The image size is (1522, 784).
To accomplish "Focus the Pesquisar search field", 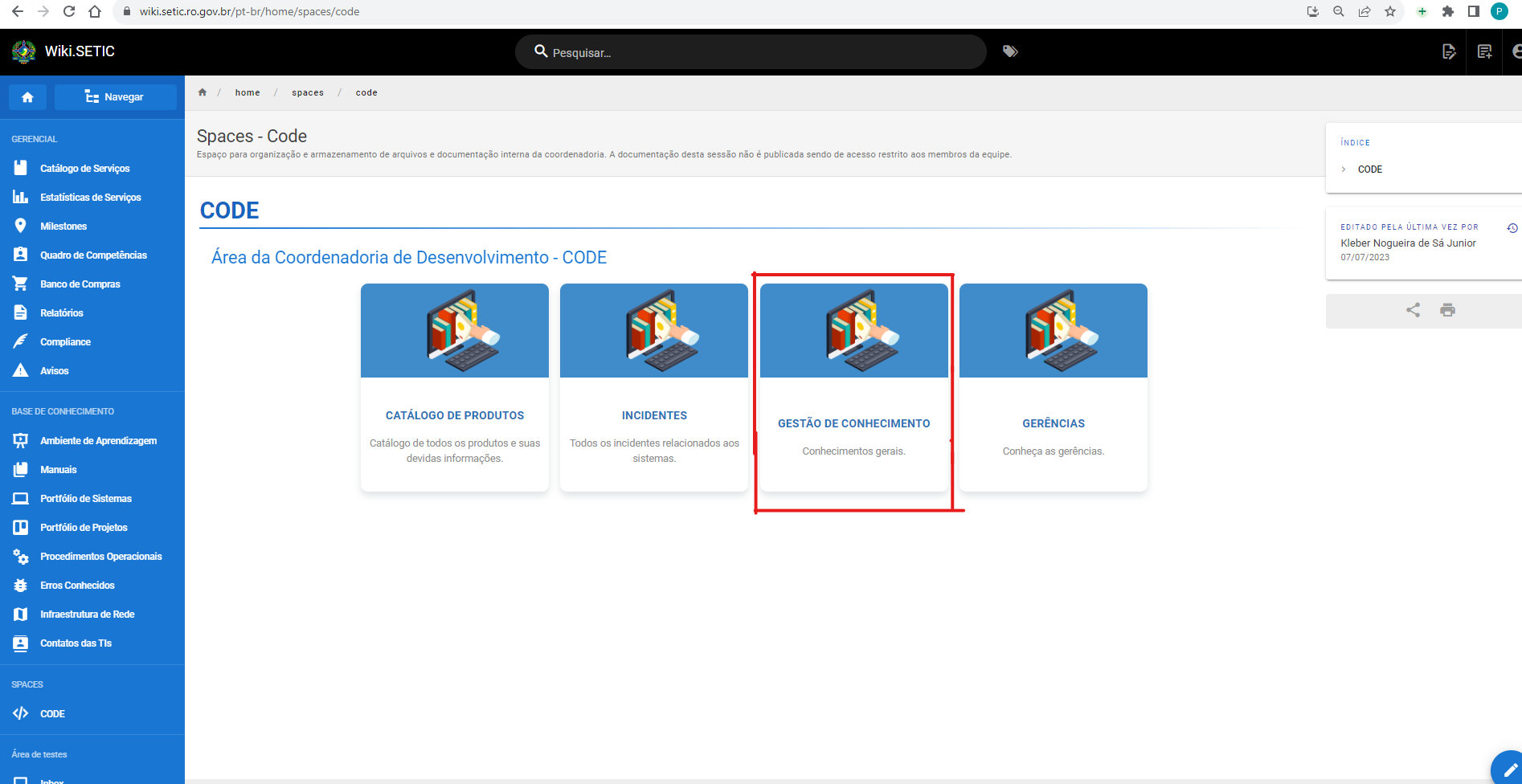I will coord(751,52).
